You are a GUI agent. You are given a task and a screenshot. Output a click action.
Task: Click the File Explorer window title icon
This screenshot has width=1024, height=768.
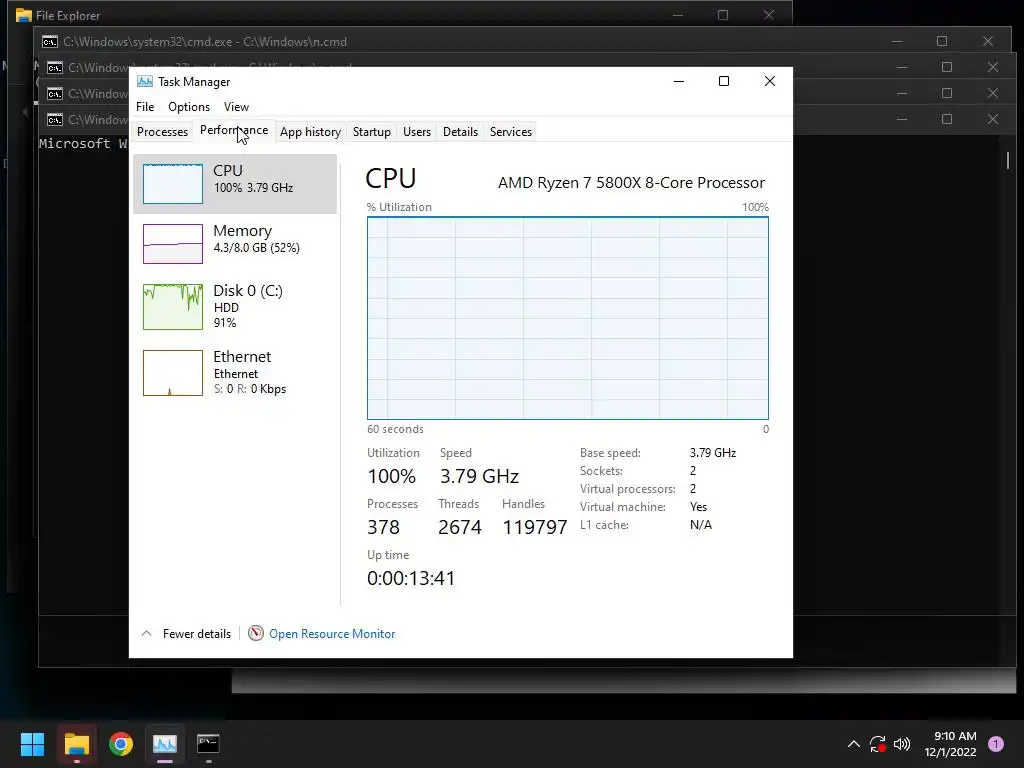(x=24, y=15)
